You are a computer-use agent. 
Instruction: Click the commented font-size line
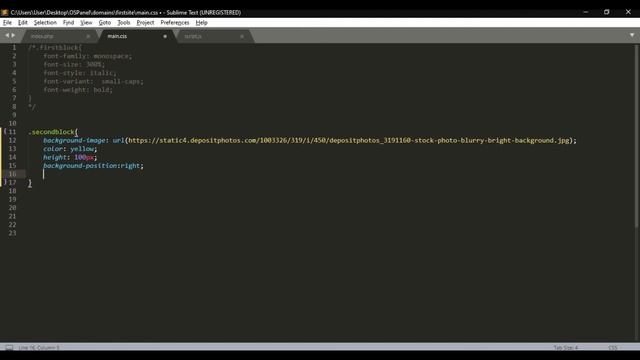[x=74, y=64]
